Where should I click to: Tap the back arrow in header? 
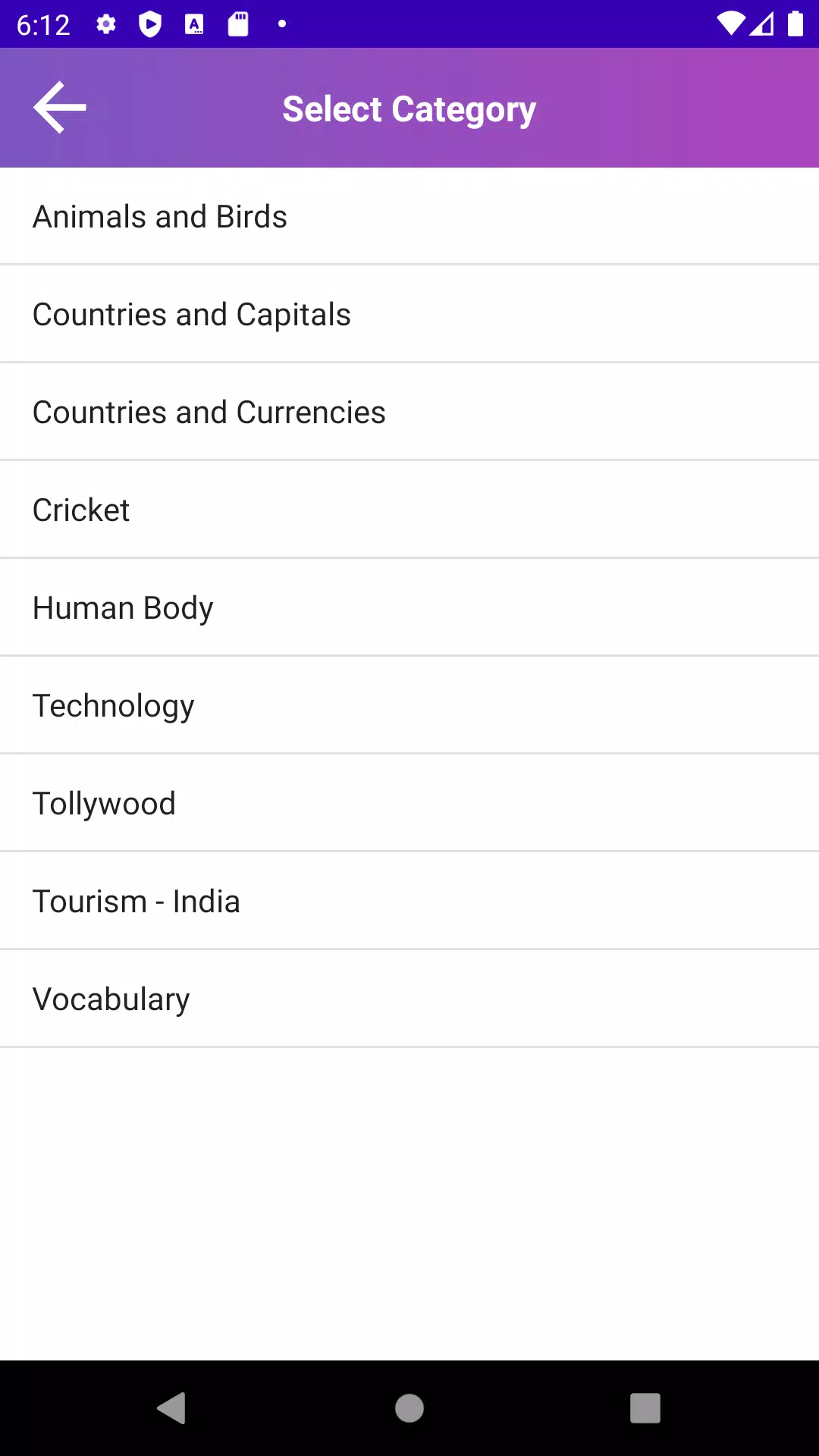coord(60,108)
